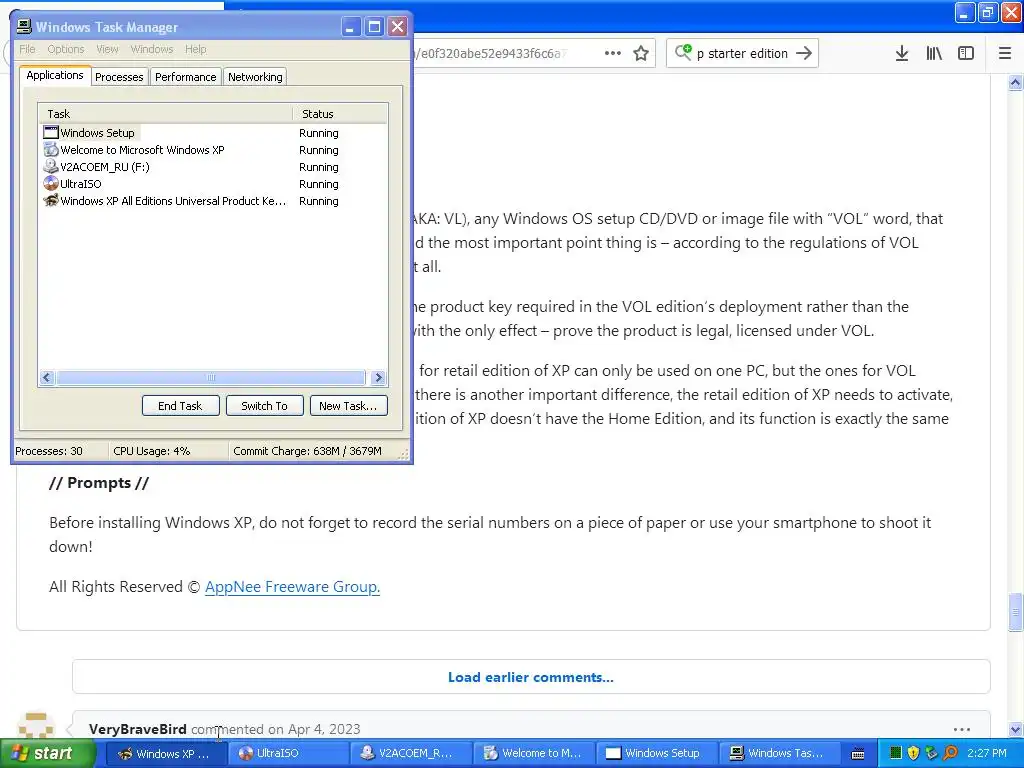Select the UltraISO task row
The image size is (1024, 768).
(x=213, y=184)
